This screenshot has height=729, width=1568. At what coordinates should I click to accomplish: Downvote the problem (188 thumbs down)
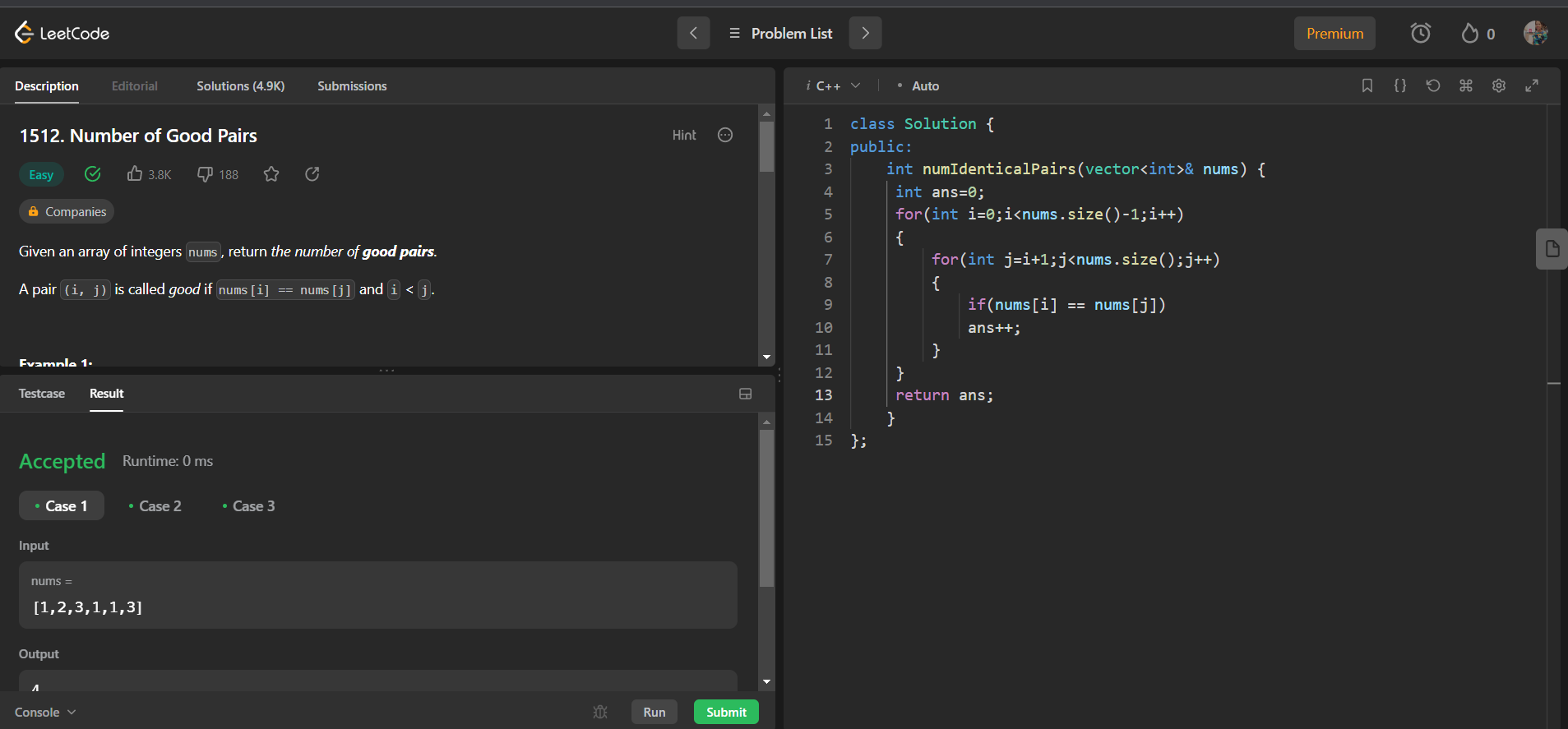[218, 174]
